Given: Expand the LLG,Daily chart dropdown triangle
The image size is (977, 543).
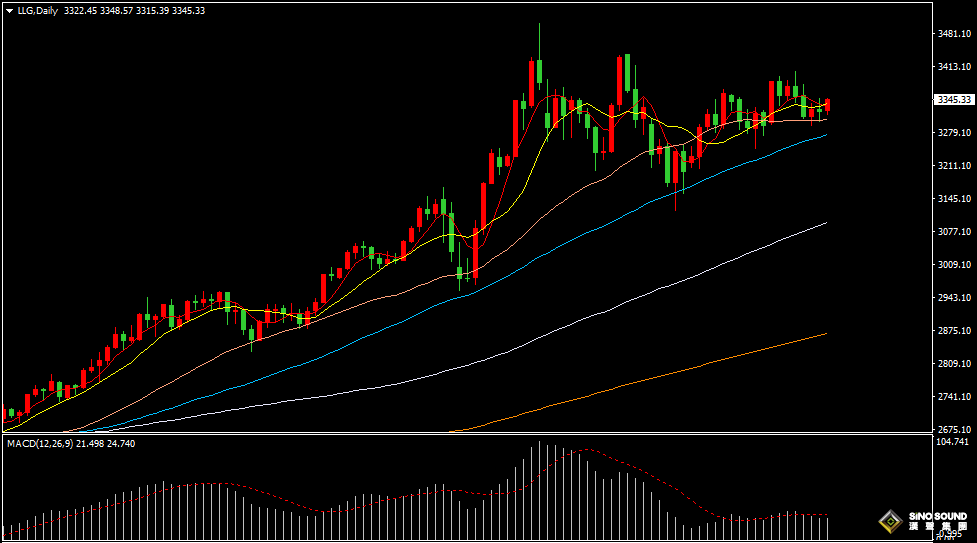Looking at the screenshot, I should pos(9,11).
